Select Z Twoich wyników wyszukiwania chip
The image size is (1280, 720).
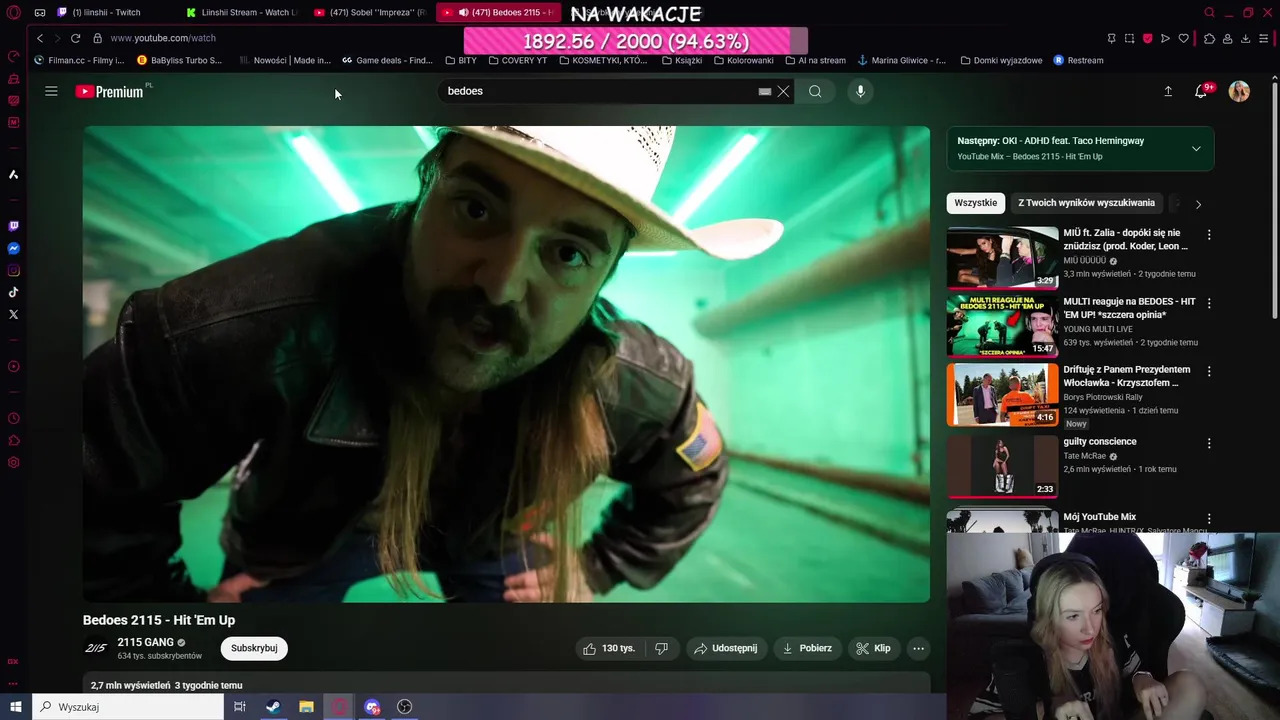coord(1086,203)
